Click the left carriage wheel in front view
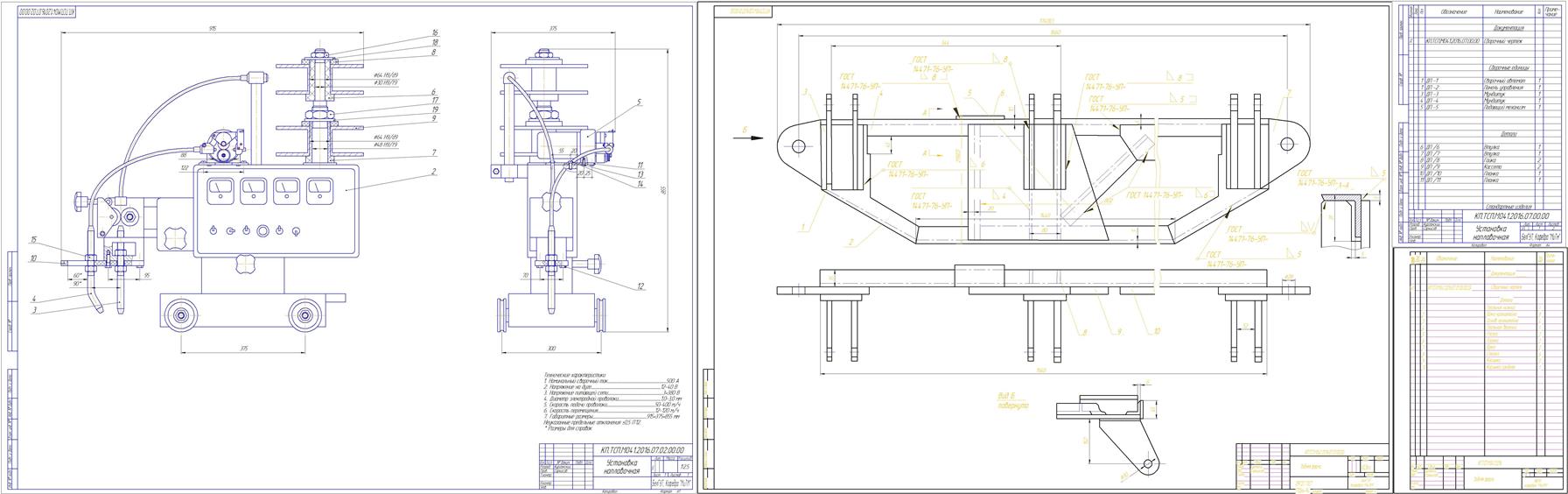The image size is (1568, 494). (182, 314)
